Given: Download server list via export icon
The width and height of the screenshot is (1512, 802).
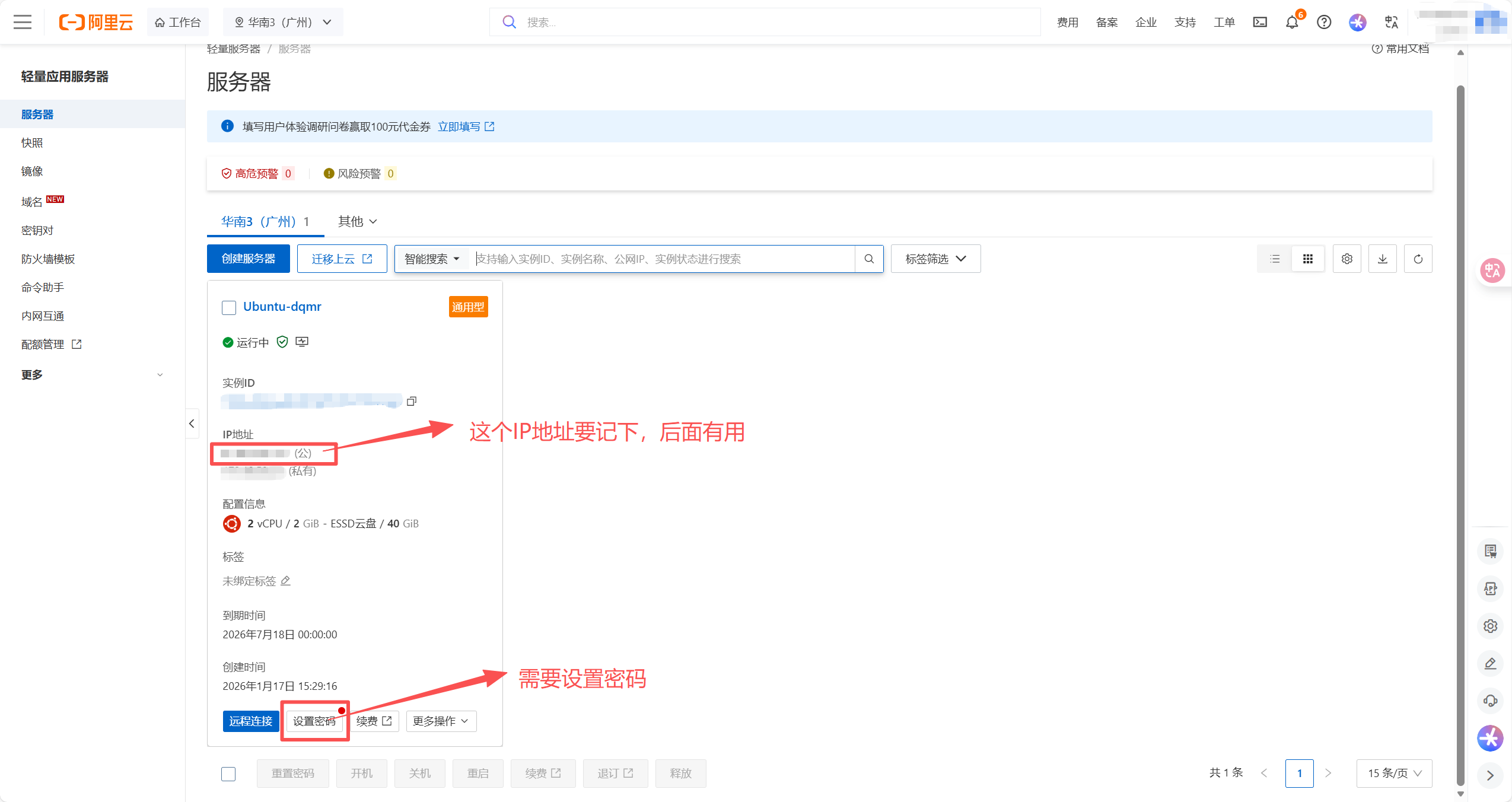Looking at the screenshot, I should point(1382,259).
